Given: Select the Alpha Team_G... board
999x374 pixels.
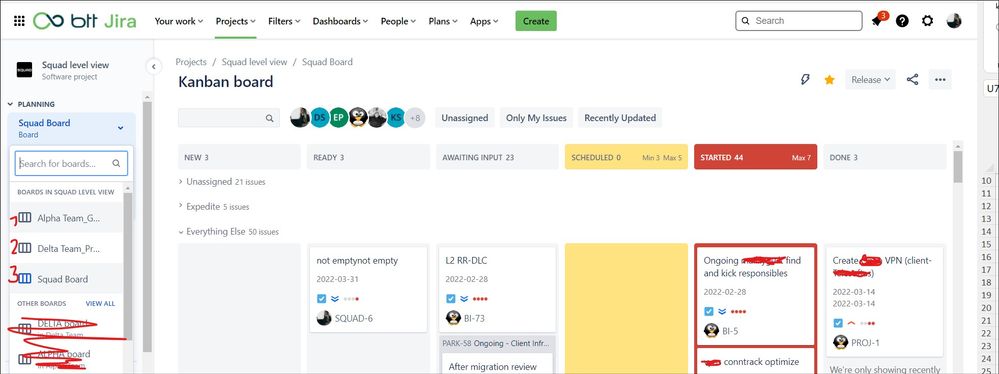Looking at the screenshot, I should point(66,218).
